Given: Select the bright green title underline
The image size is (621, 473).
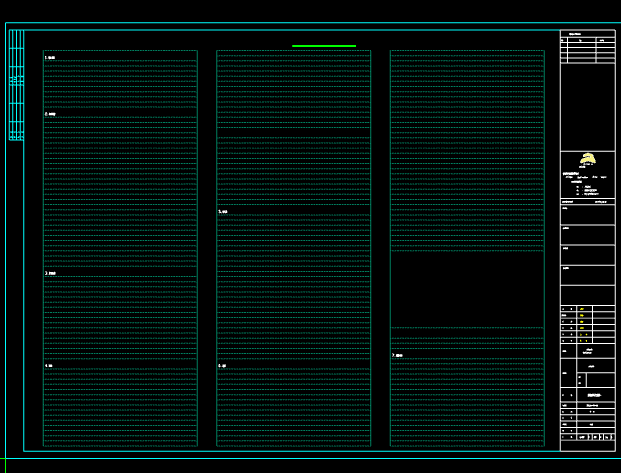Looking at the screenshot, I should point(324,46).
